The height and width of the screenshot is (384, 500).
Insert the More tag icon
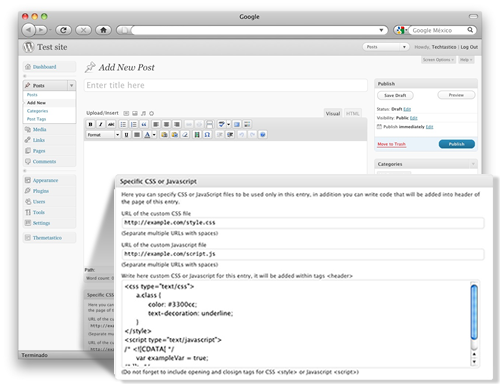click(x=209, y=124)
